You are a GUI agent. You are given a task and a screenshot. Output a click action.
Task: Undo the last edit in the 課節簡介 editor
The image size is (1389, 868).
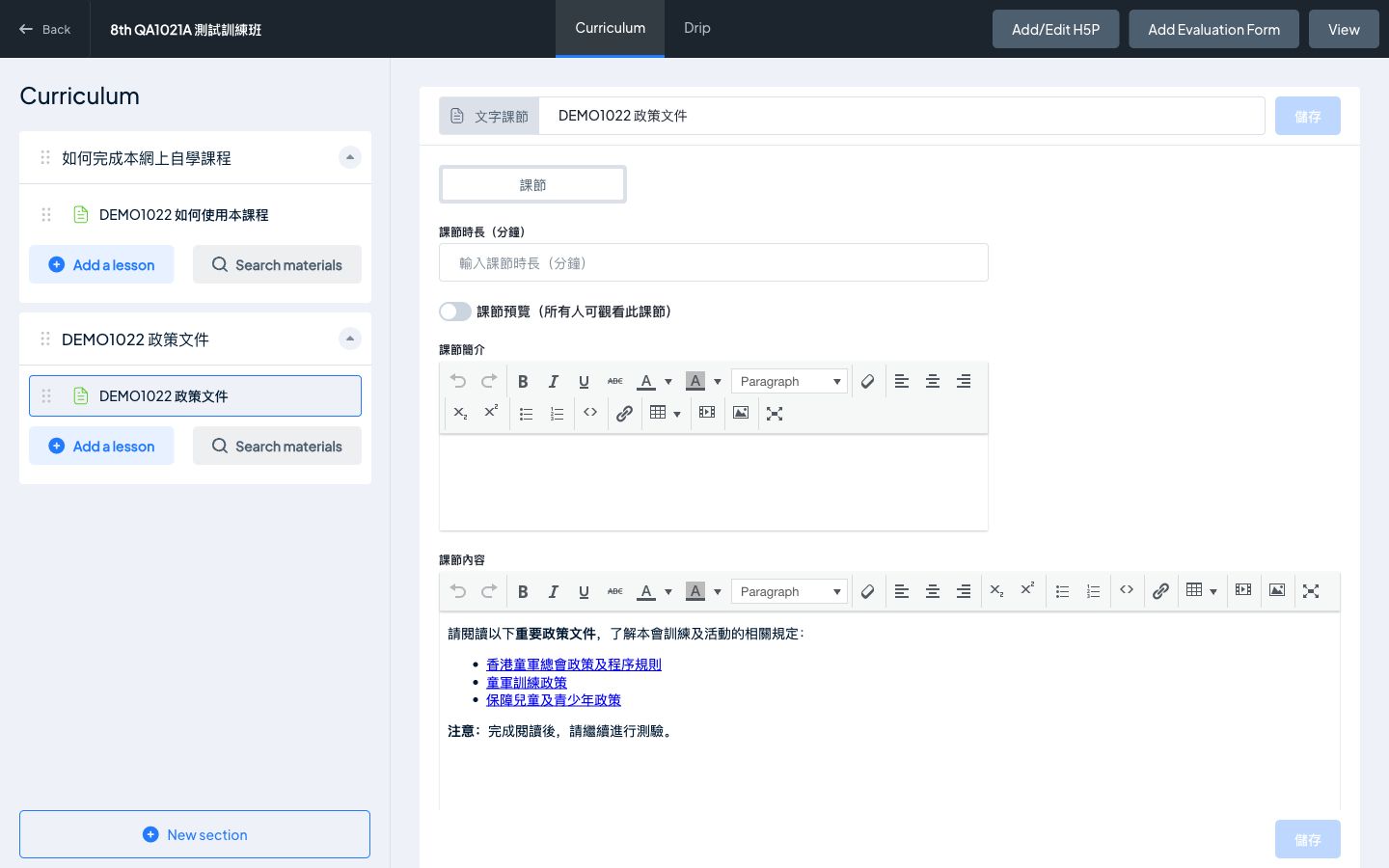click(x=458, y=381)
